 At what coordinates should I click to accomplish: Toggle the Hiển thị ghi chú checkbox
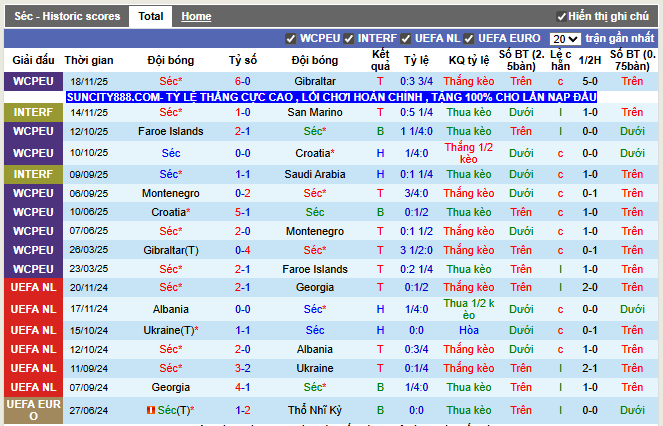pyautogui.click(x=561, y=17)
